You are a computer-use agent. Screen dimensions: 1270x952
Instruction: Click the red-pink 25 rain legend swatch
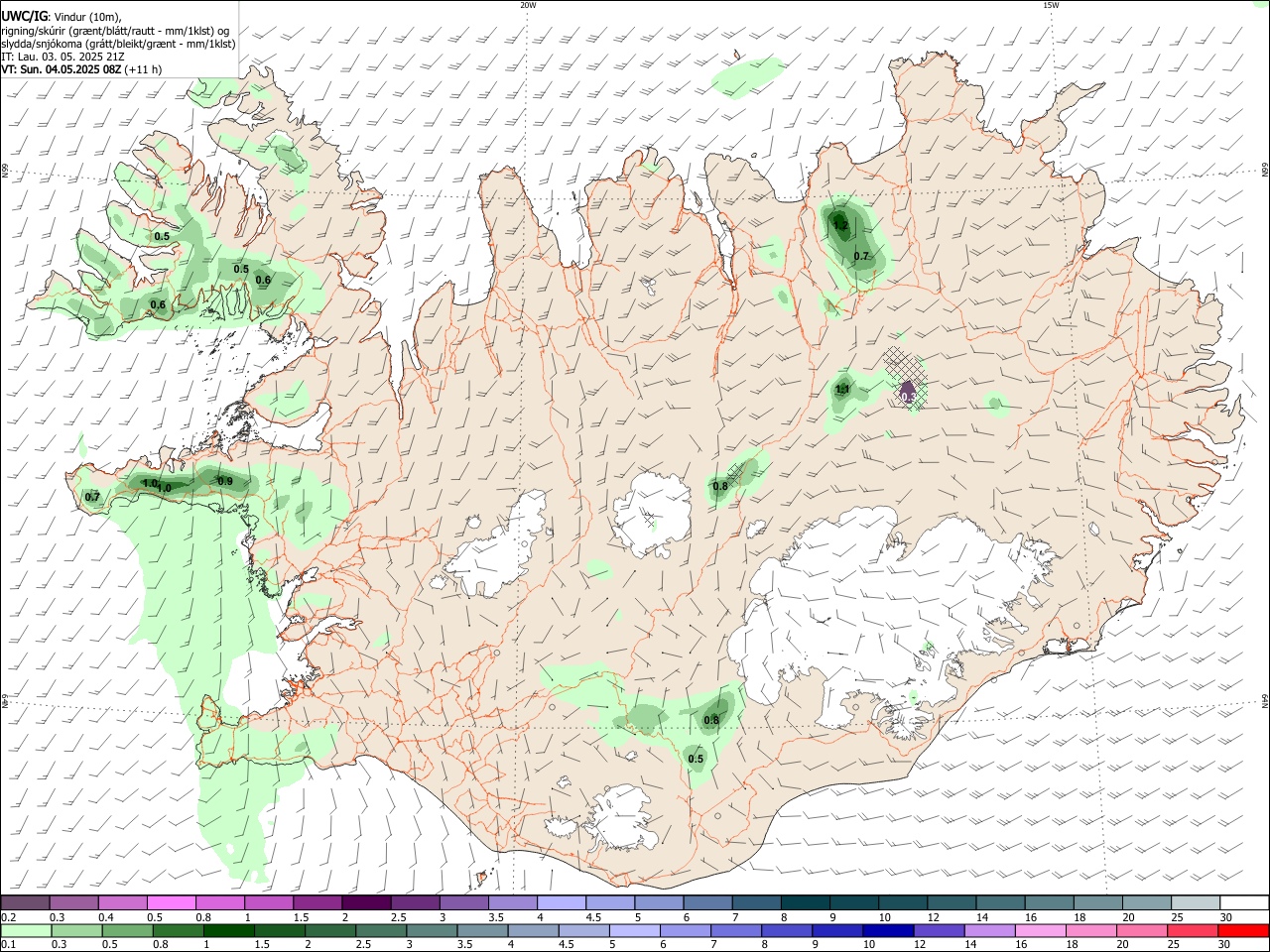tap(1192, 931)
